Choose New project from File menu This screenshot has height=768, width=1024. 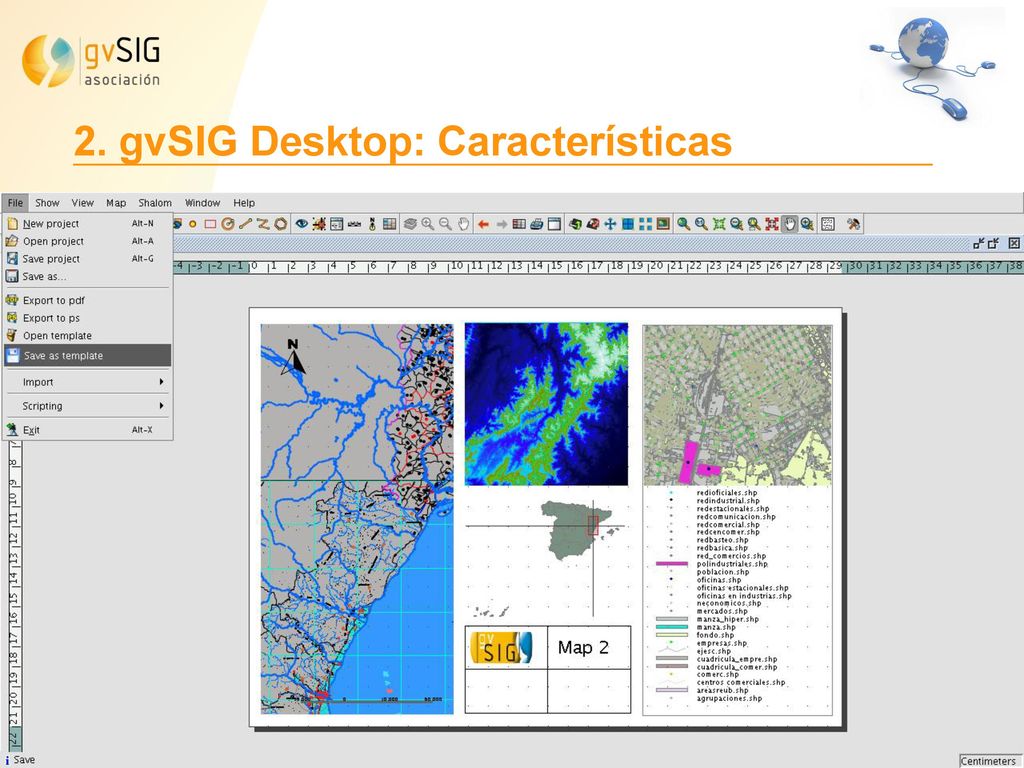point(88,223)
